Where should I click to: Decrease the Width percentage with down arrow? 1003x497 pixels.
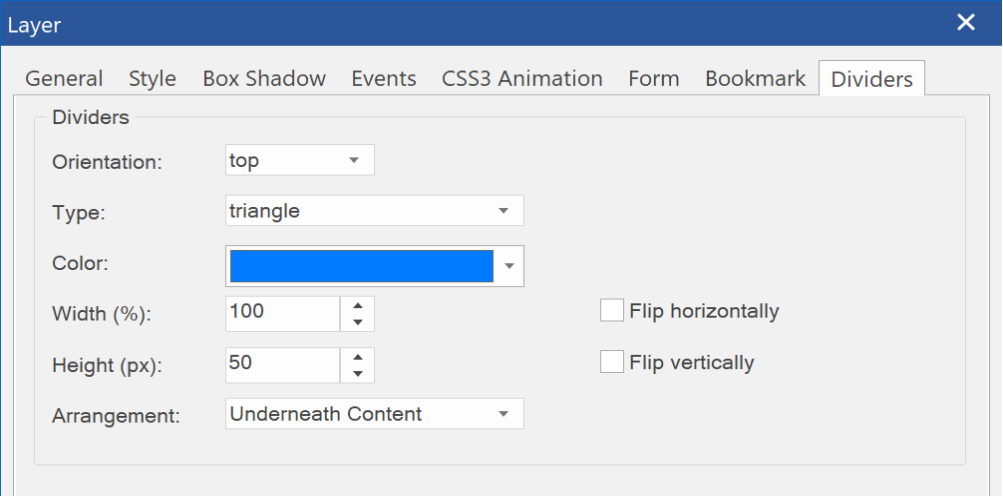(x=358, y=322)
